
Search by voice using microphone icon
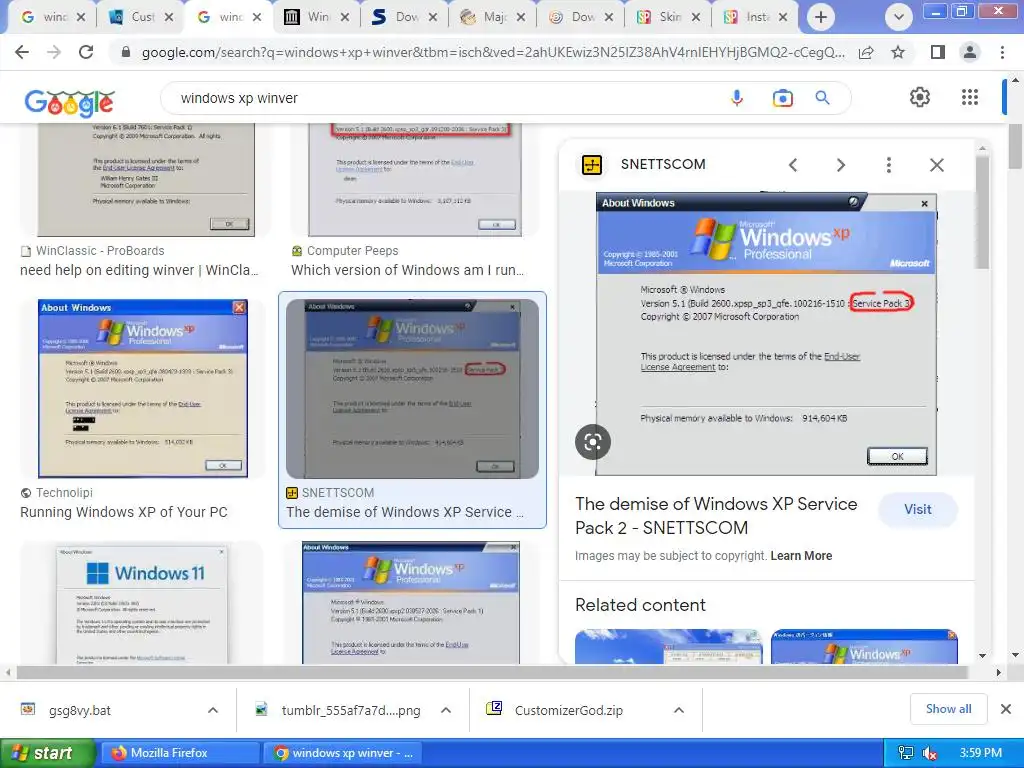coord(737,98)
